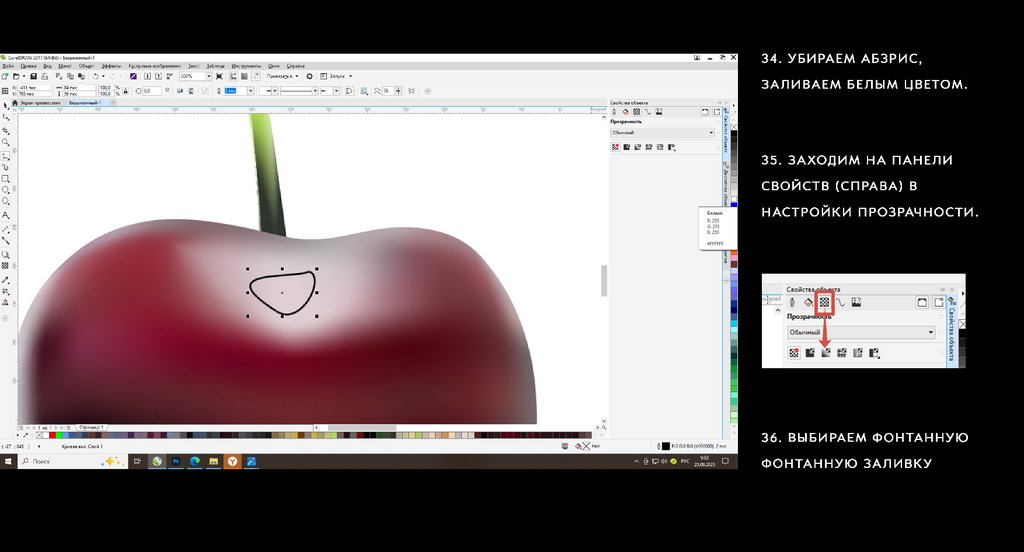Open Photoshop from the taskbar
Image resolution: width=1024 pixels, height=552 pixels.
[x=176, y=461]
